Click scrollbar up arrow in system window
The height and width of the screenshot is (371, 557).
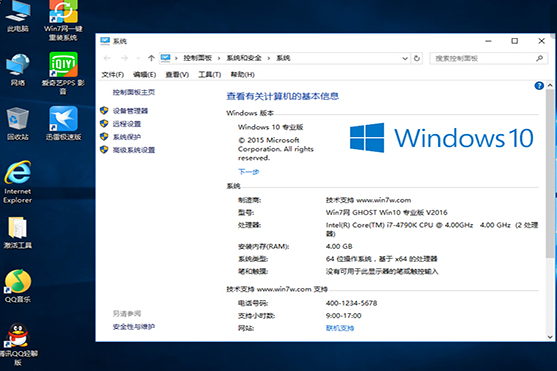(550, 85)
